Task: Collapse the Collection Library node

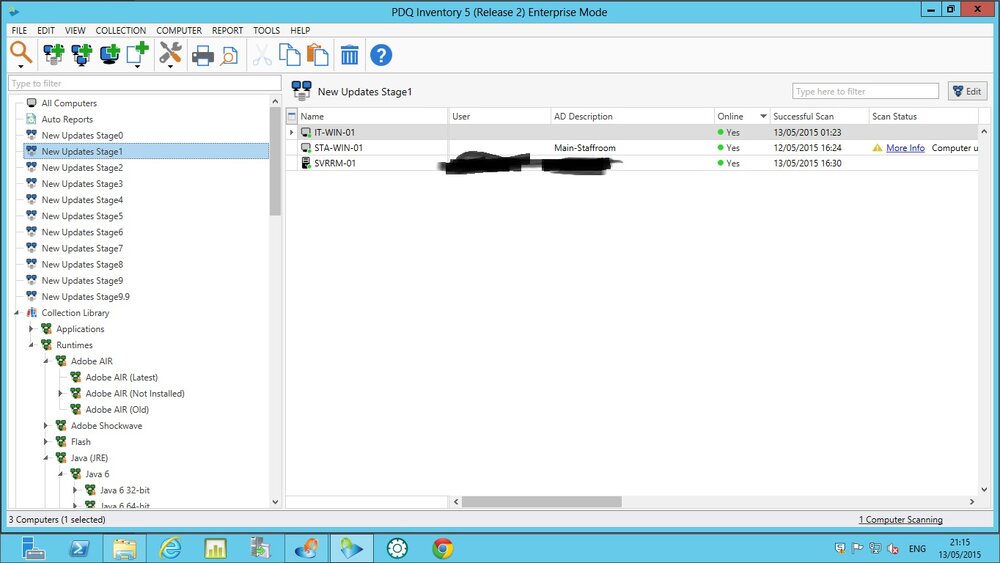Action: (x=17, y=313)
